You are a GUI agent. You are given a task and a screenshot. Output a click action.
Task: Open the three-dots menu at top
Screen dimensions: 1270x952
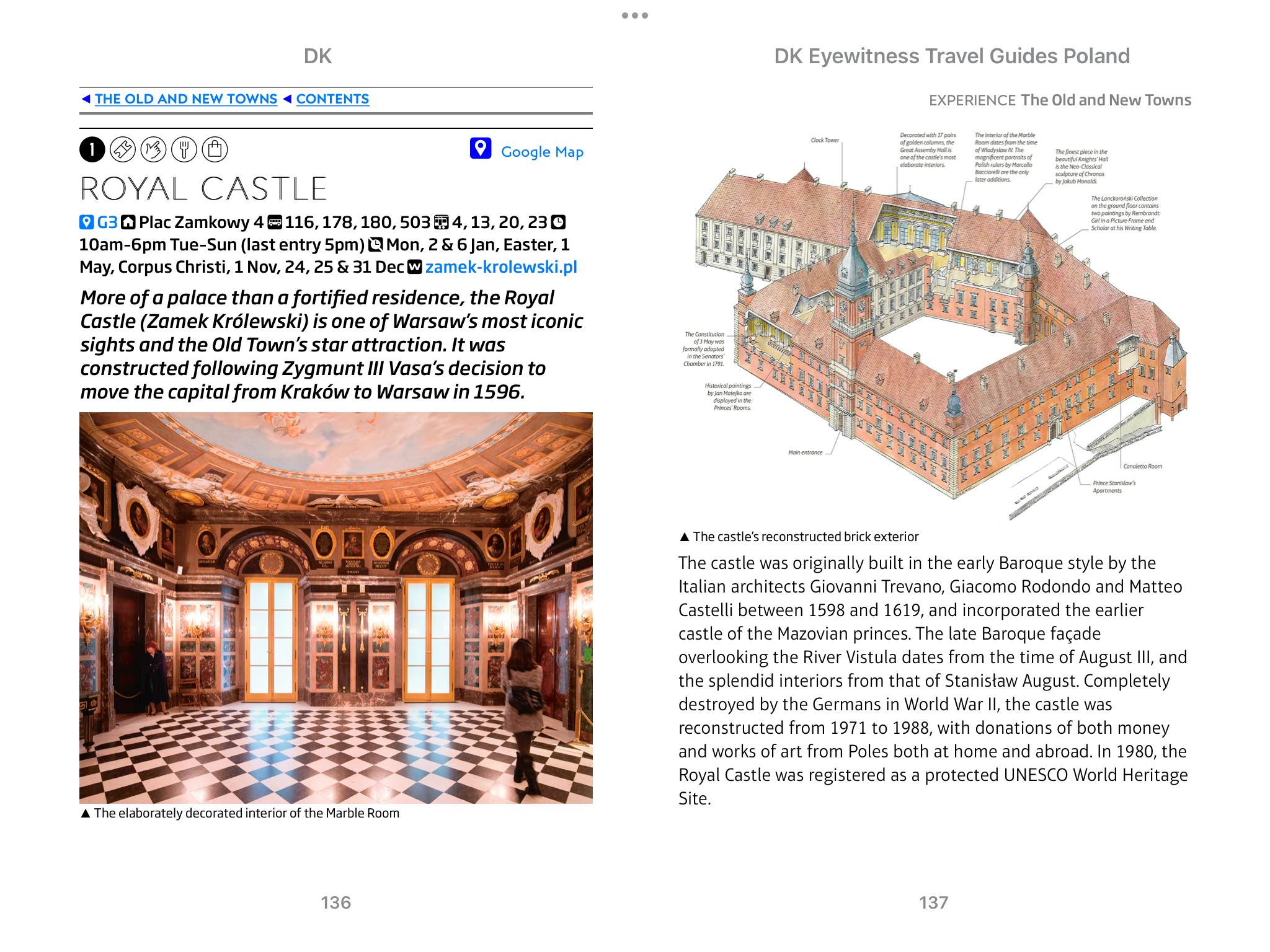coord(635,15)
